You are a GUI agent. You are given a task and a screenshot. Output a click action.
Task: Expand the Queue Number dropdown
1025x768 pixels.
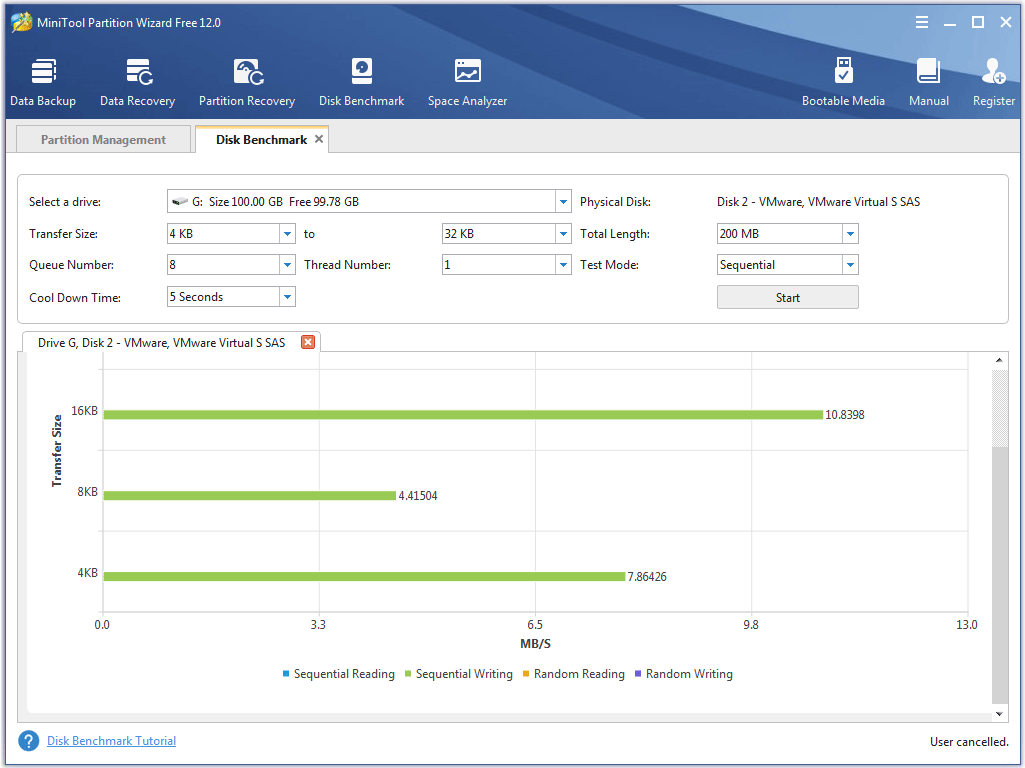click(x=287, y=265)
